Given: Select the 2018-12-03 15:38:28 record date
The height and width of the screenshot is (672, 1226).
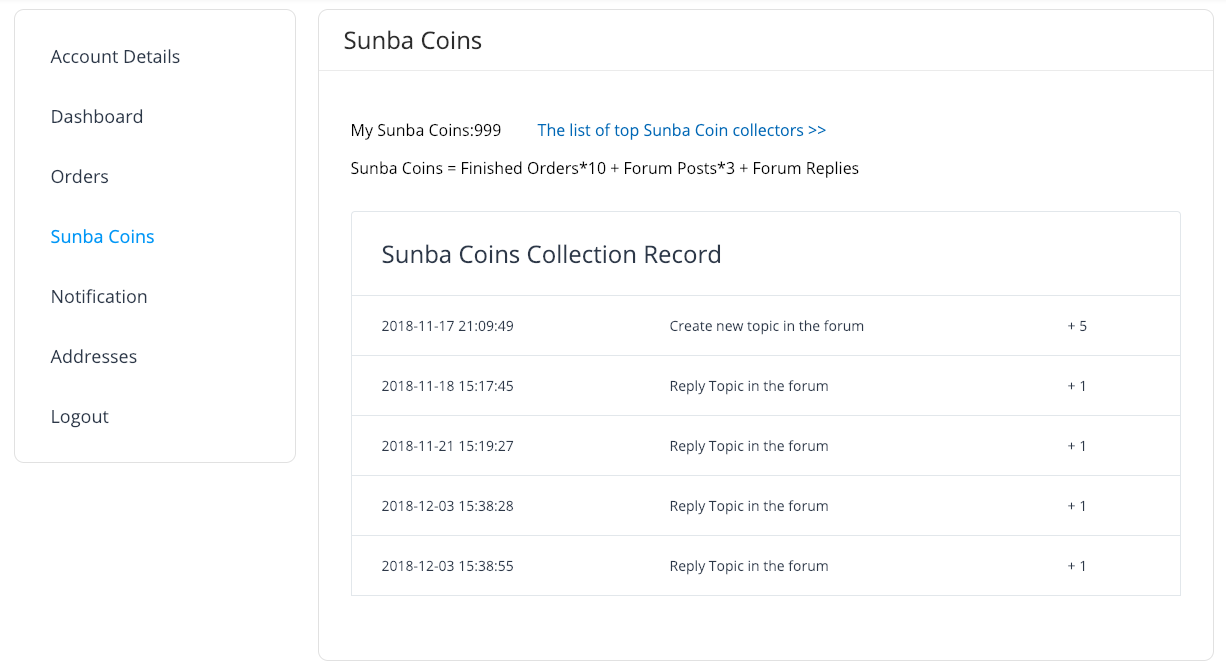Looking at the screenshot, I should pyautogui.click(x=447, y=506).
